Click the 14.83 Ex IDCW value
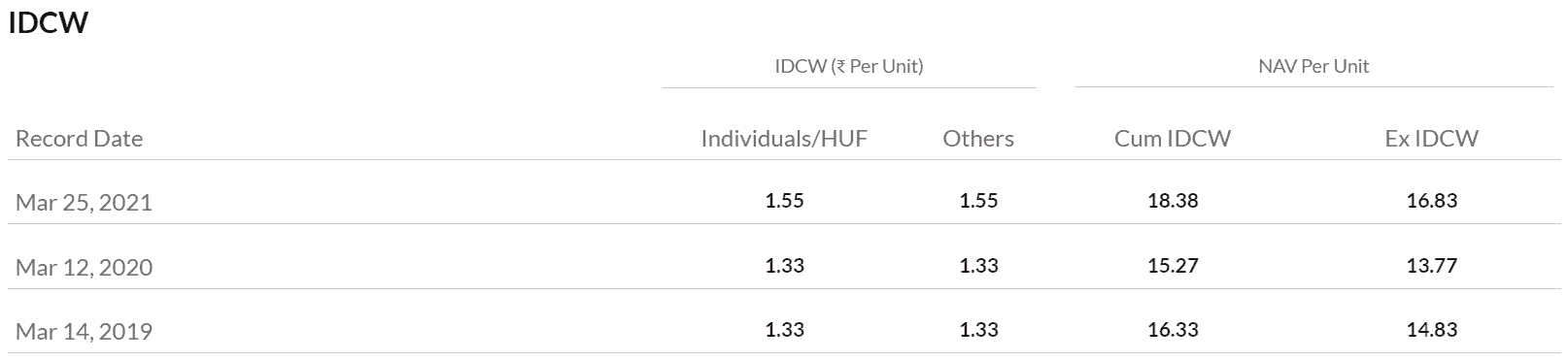The width and height of the screenshot is (1568, 361). [1432, 329]
